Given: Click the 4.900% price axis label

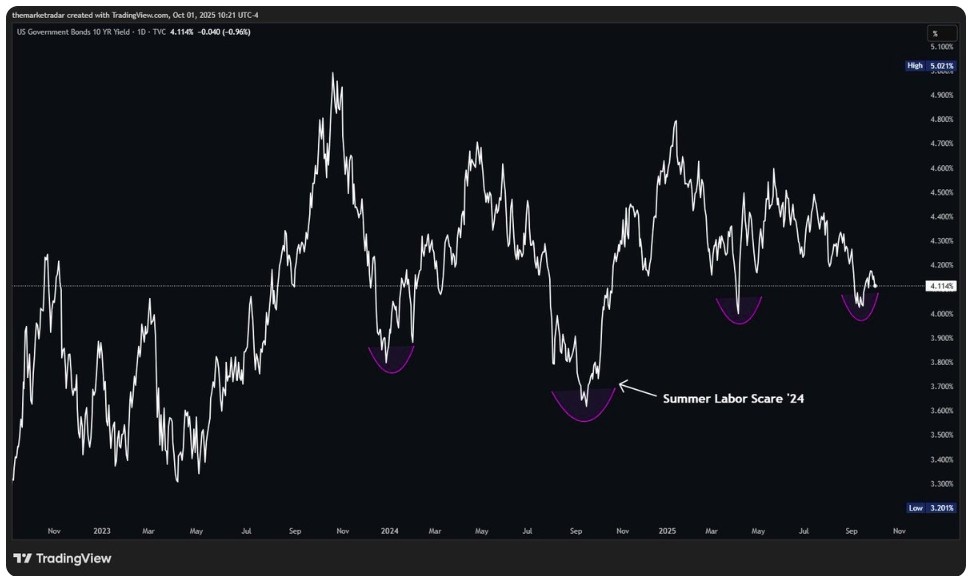Looking at the screenshot, I should pos(942,95).
